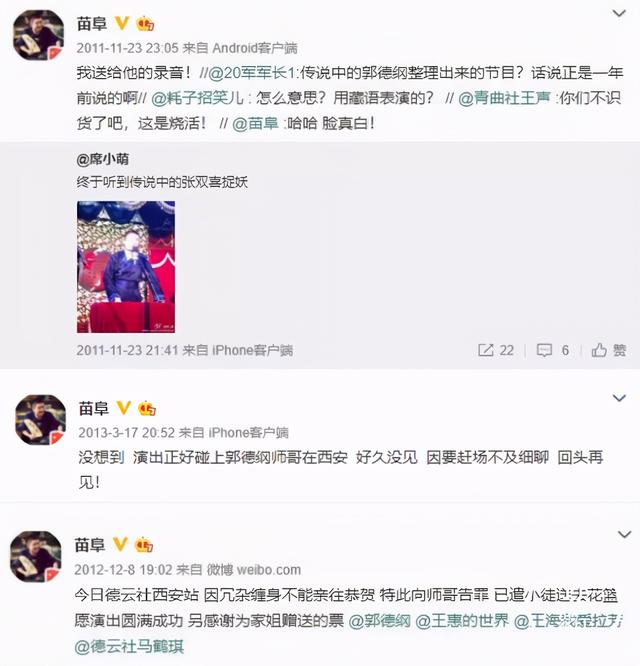Open @耗子招笑儿 mention link
This screenshot has width=640, height=666.
point(197,98)
